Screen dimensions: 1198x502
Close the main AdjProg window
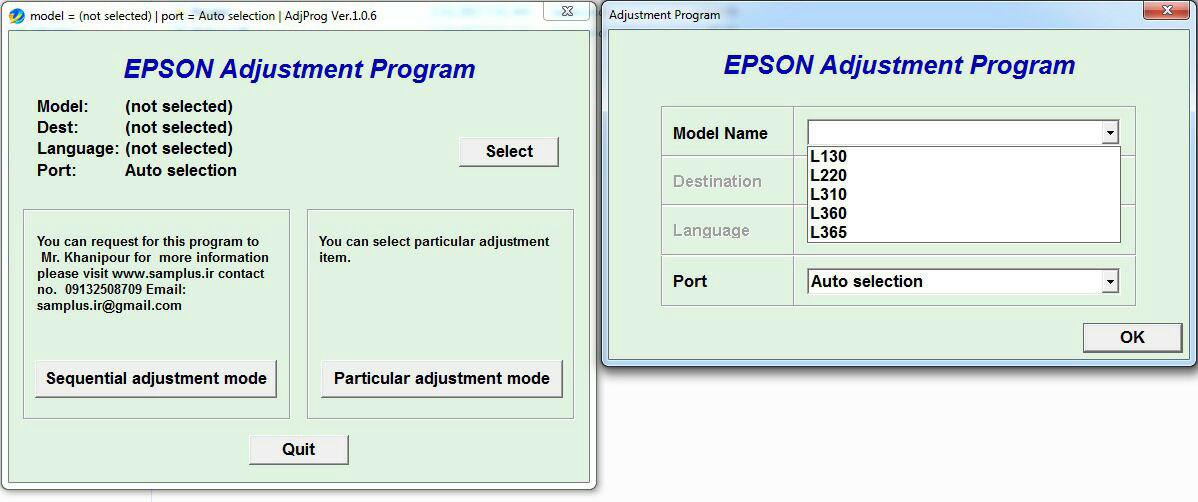[569, 10]
